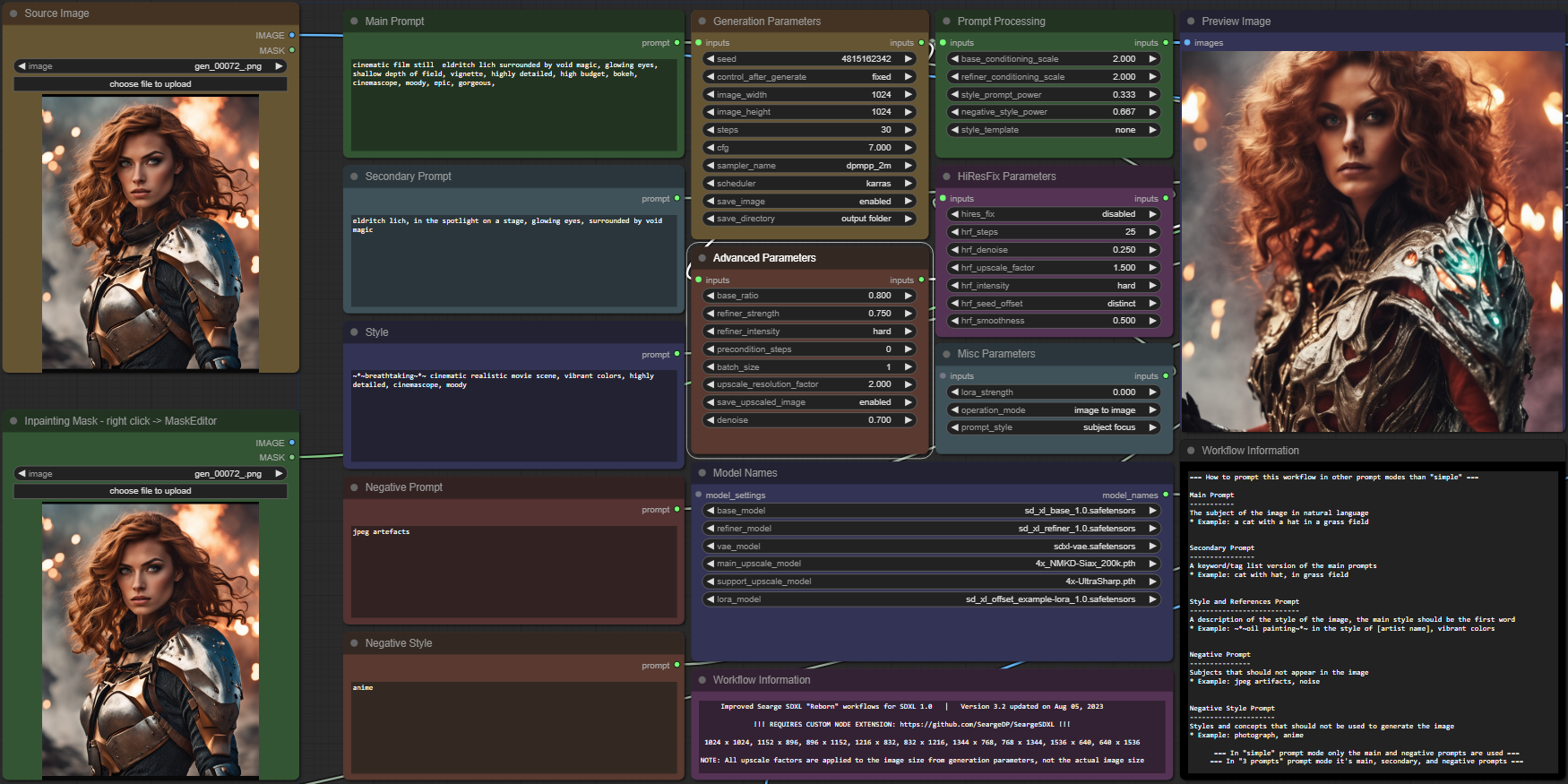The width and height of the screenshot is (1568, 784).
Task: Click the denoise value slider in Advanced Parameters
Action: click(x=809, y=420)
